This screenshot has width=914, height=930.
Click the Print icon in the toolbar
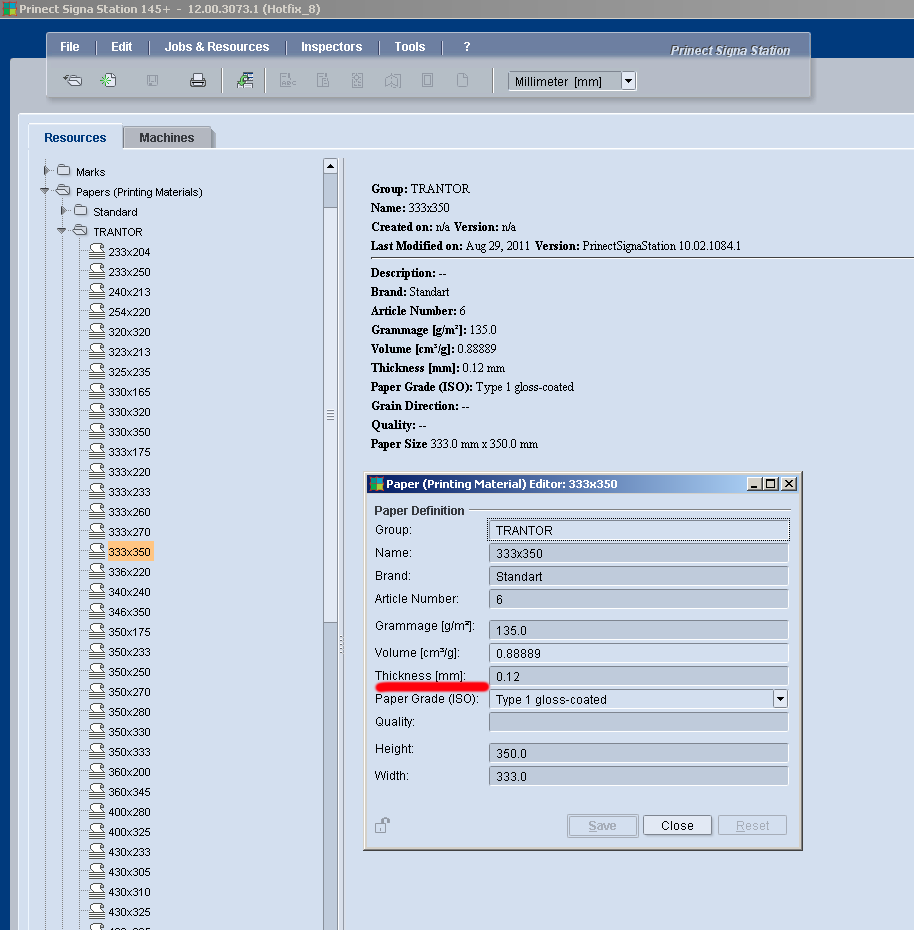tap(198, 81)
